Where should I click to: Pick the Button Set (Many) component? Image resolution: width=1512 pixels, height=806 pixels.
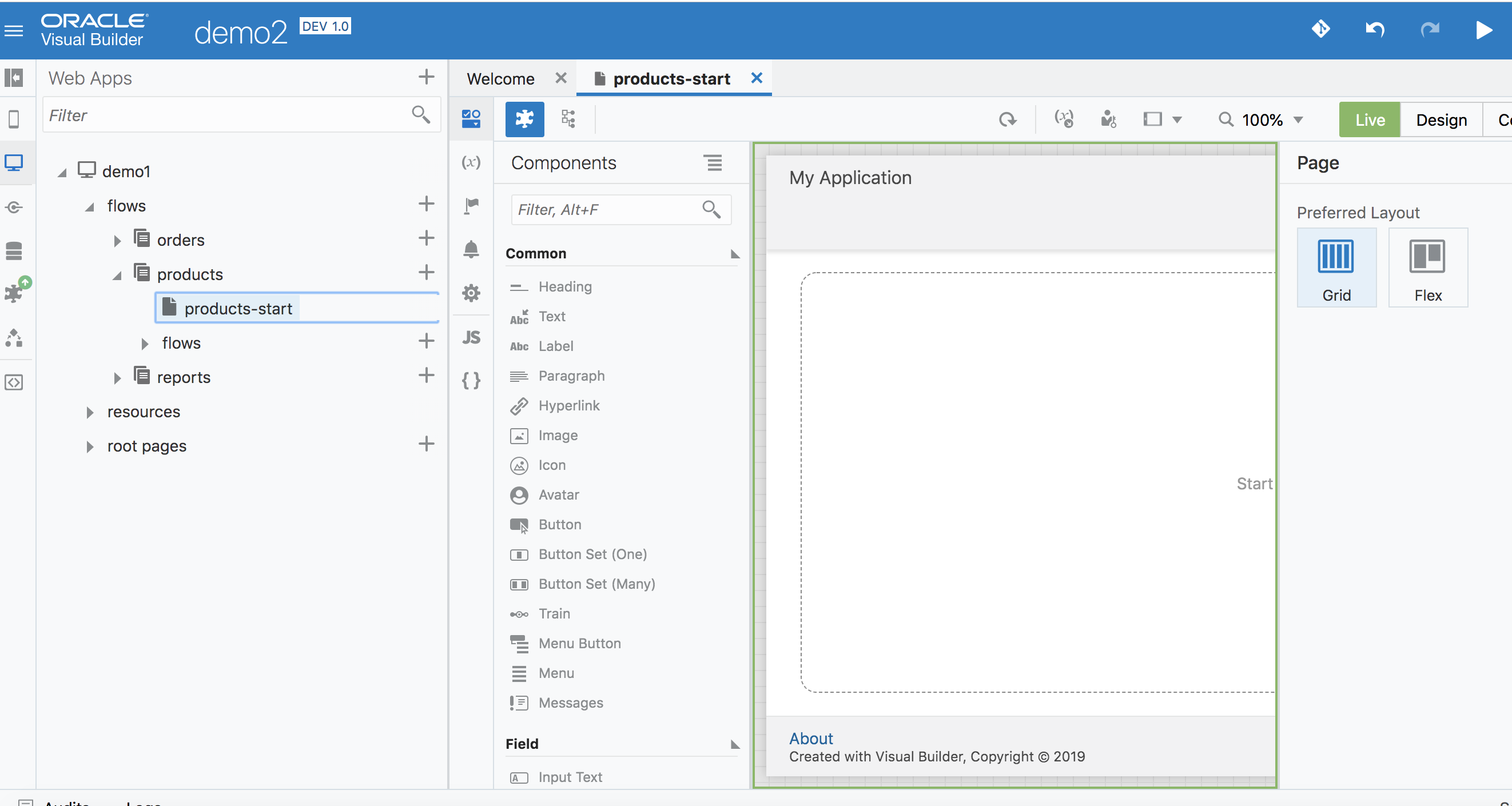coord(596,584)
